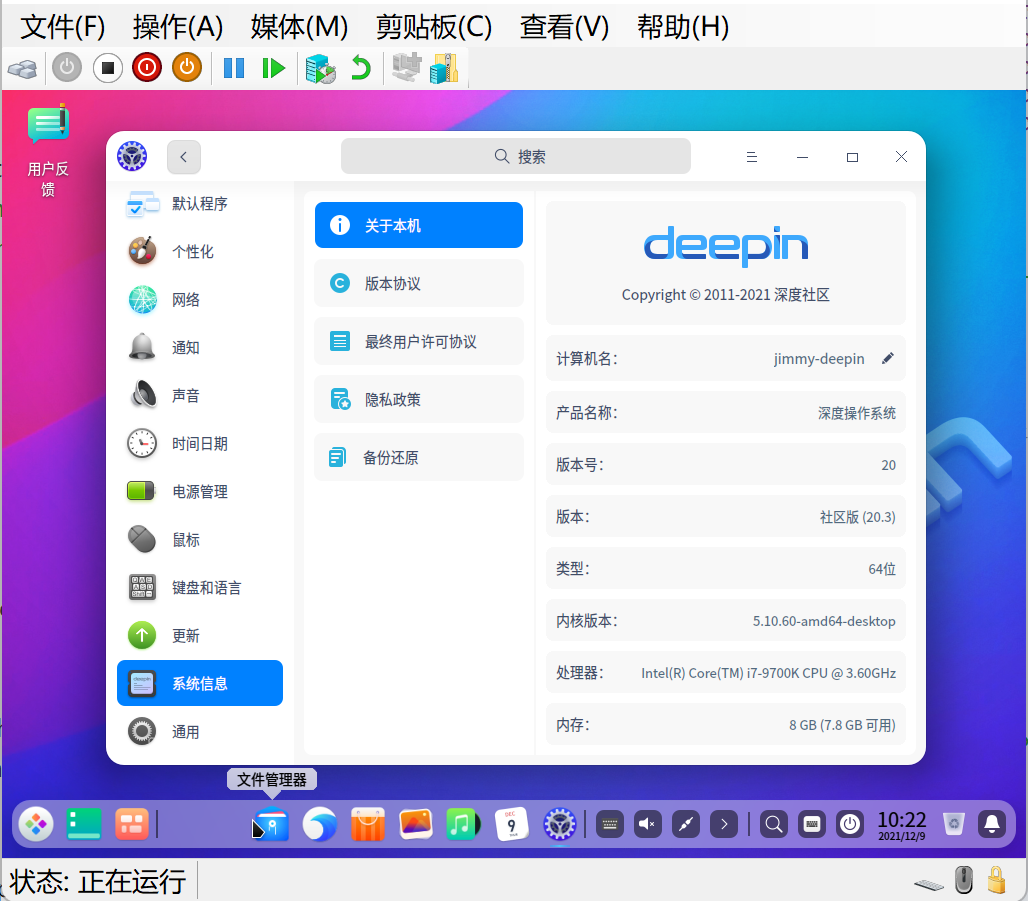
Task: Select 声音 in the sidebar
Action: click(200, 395)
